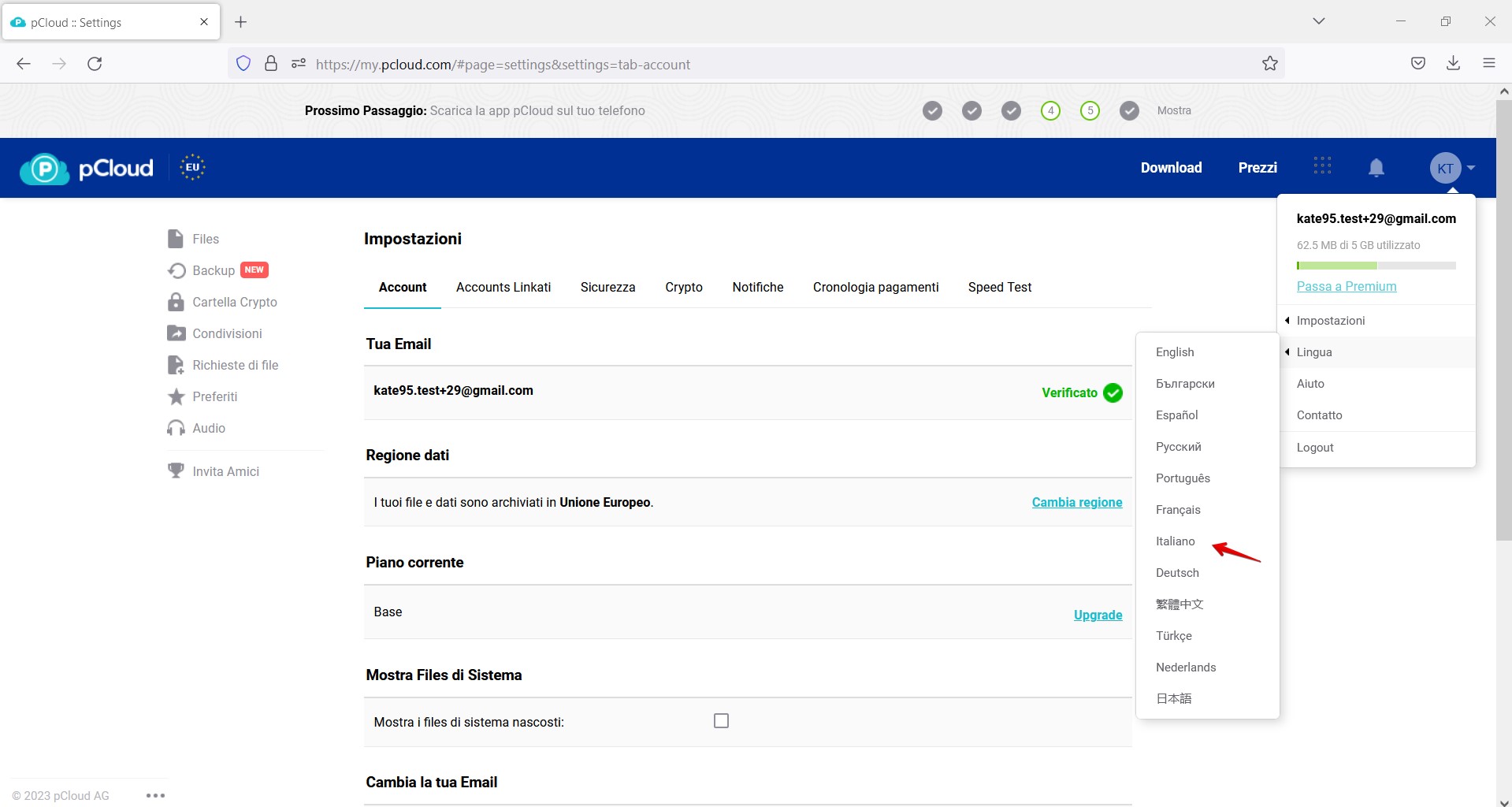This screenshot has width=1512, height=807.
Task: Click the Cambia regione link
Action: click(x=1077, y=502)
